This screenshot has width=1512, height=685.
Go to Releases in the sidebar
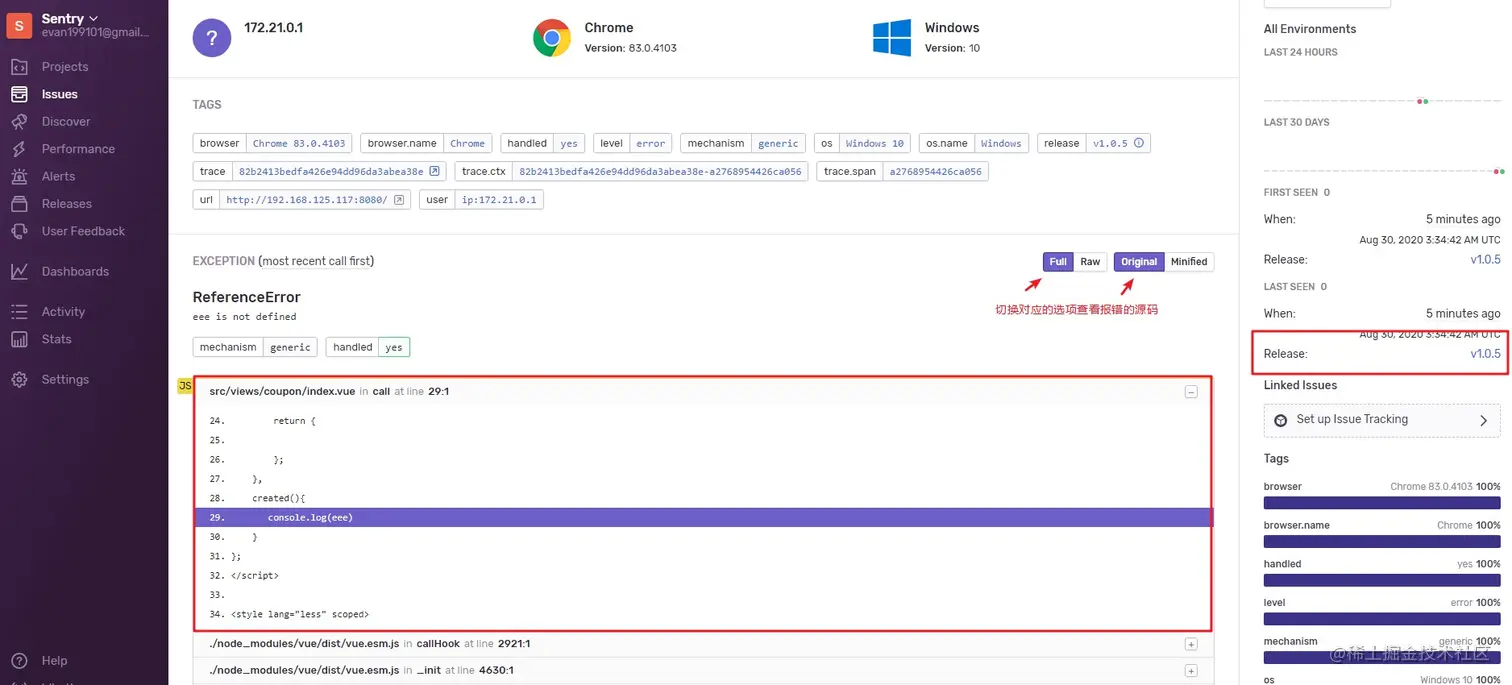(x=66, y=204)
